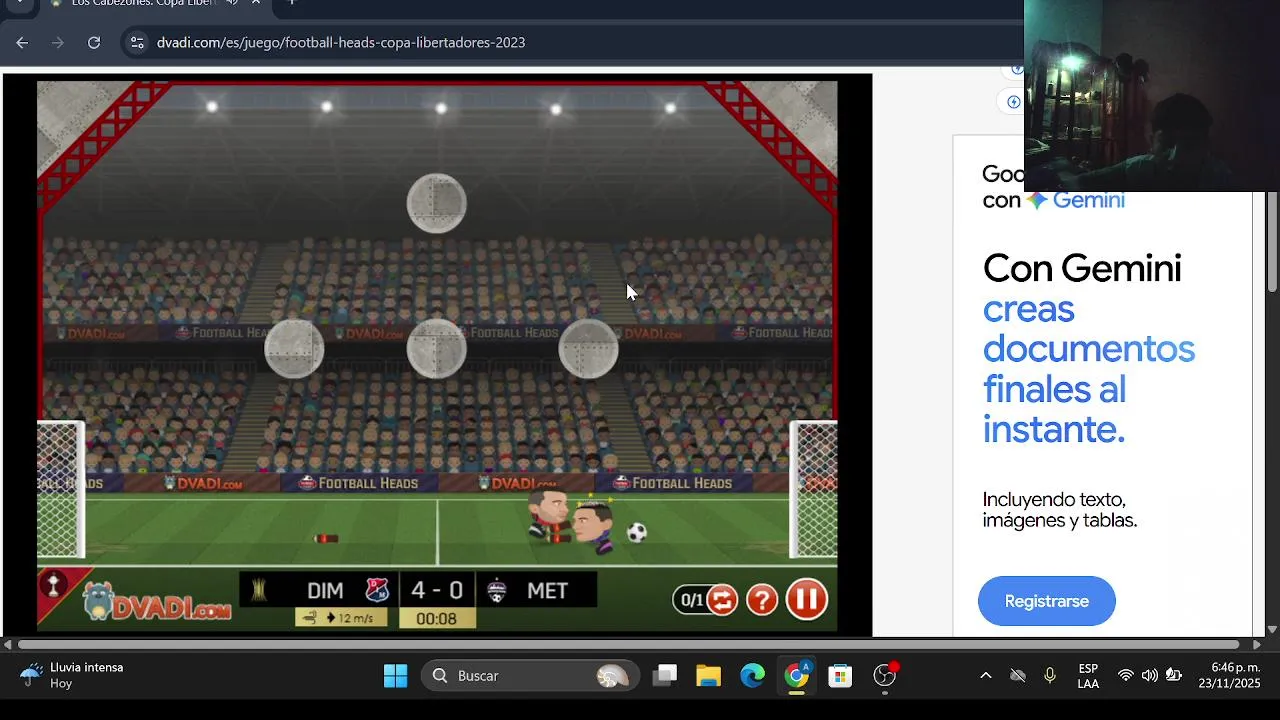The image size is (1280, 720).
Task: Click the DVADI.com monster logo in game
Action: [156, 603]
